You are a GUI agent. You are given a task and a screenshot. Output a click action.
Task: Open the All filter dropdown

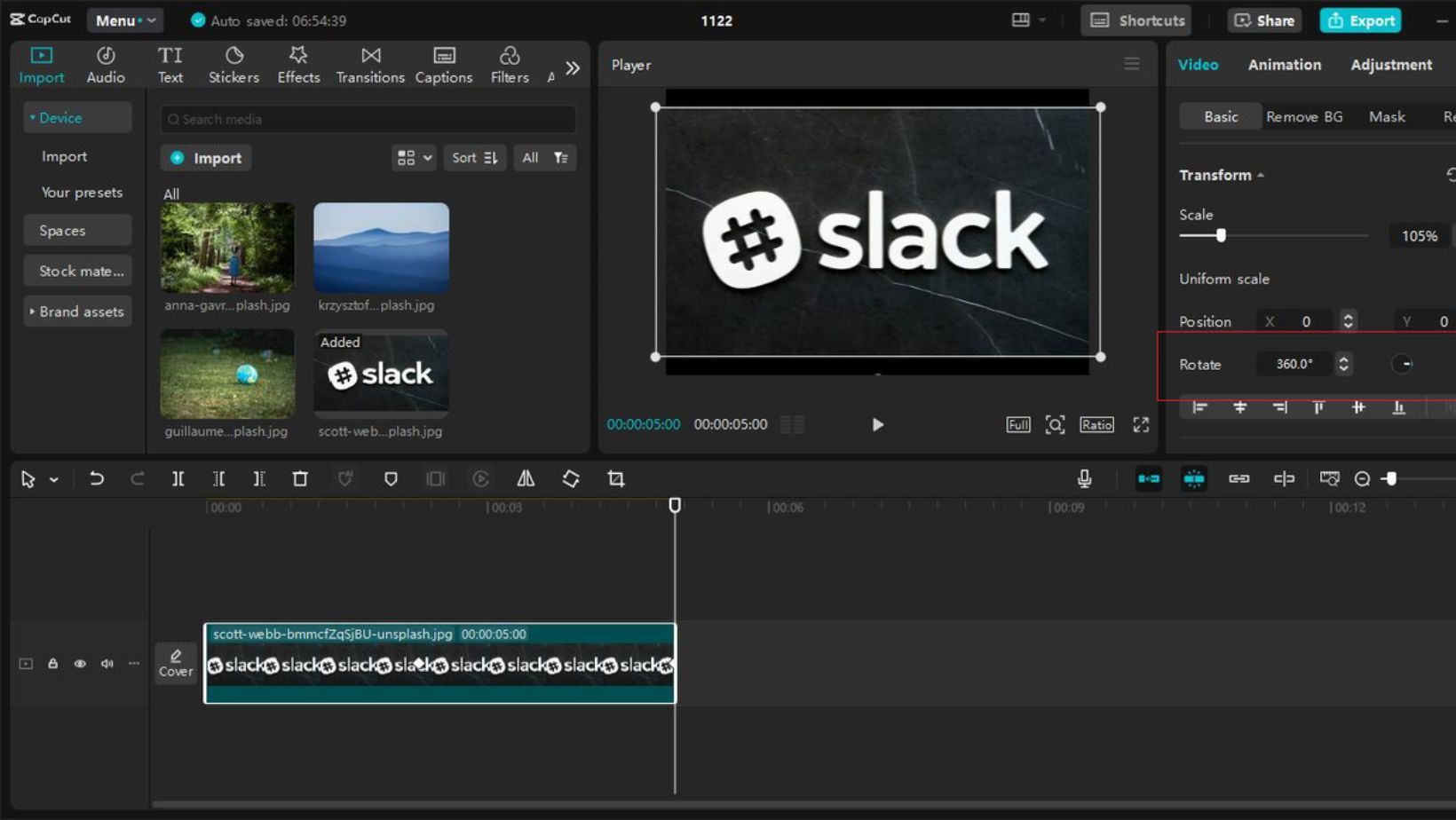tap(545, 158)
